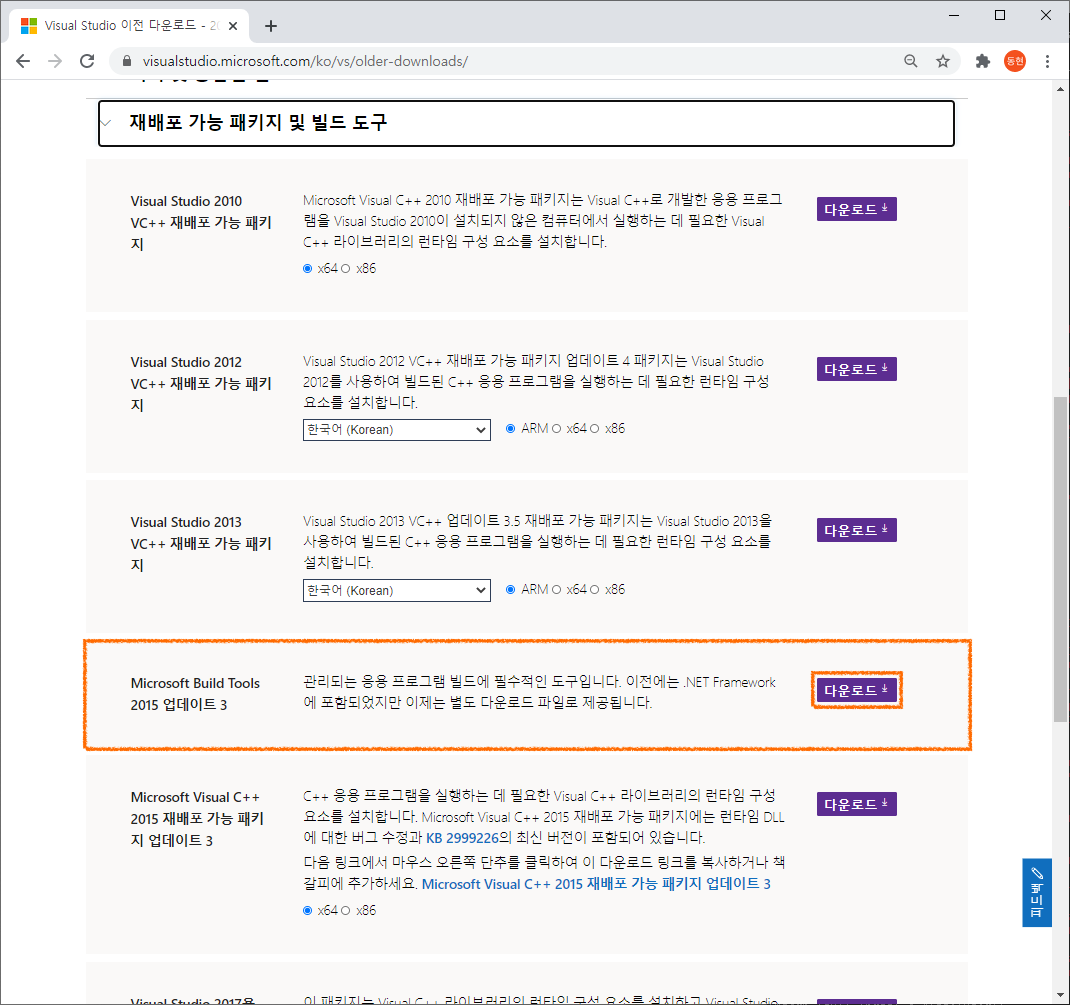Open zoom magnifier icon in address bar

(x=910, y=61)
